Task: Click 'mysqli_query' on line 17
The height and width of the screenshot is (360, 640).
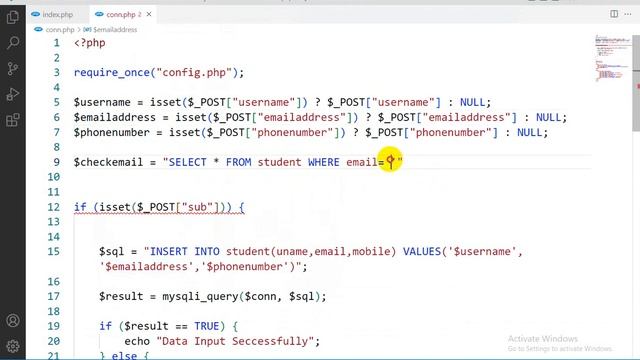Action: click(200, 297)
